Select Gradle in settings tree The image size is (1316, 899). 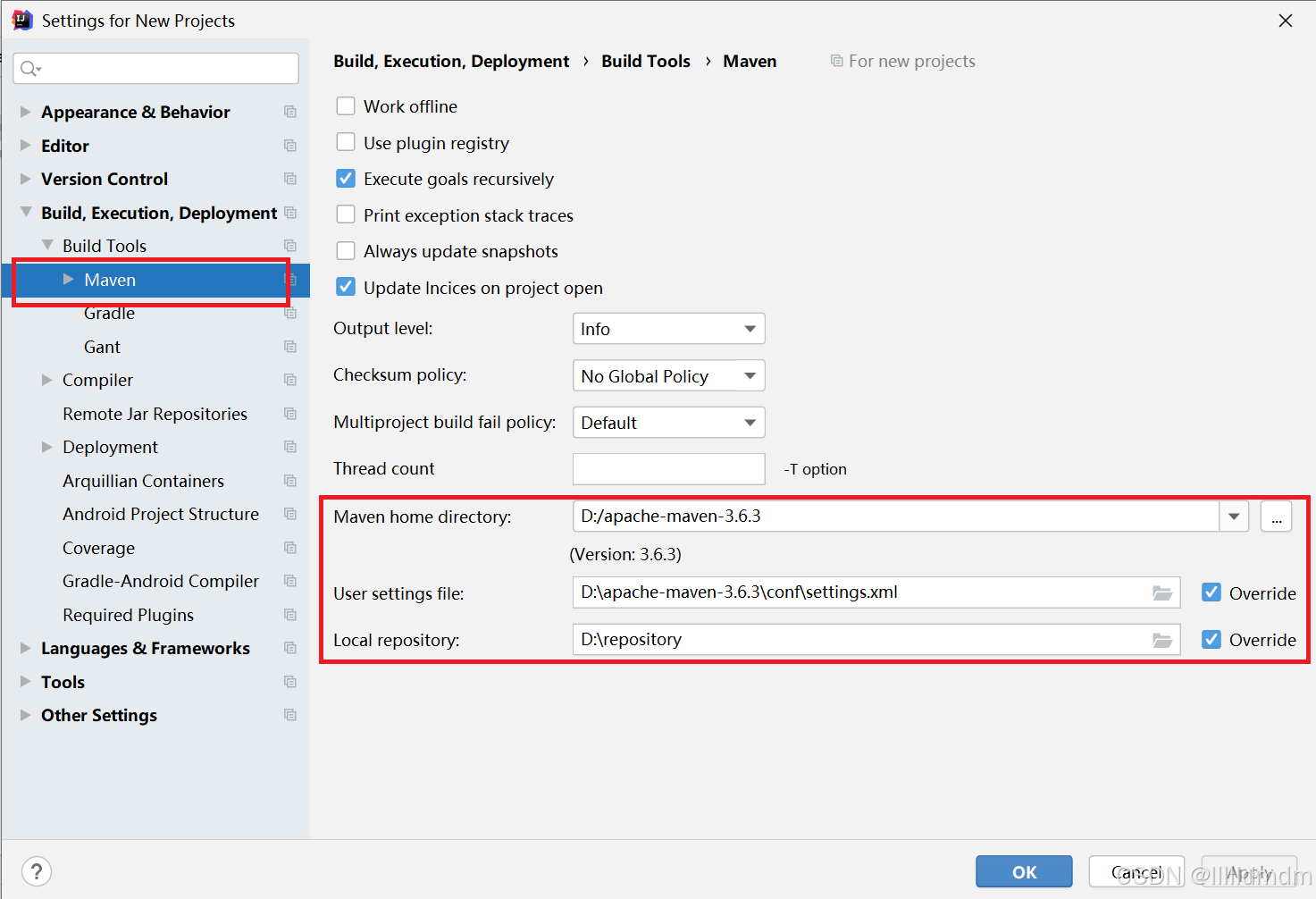pyautogui.click(x=109, y=313)
